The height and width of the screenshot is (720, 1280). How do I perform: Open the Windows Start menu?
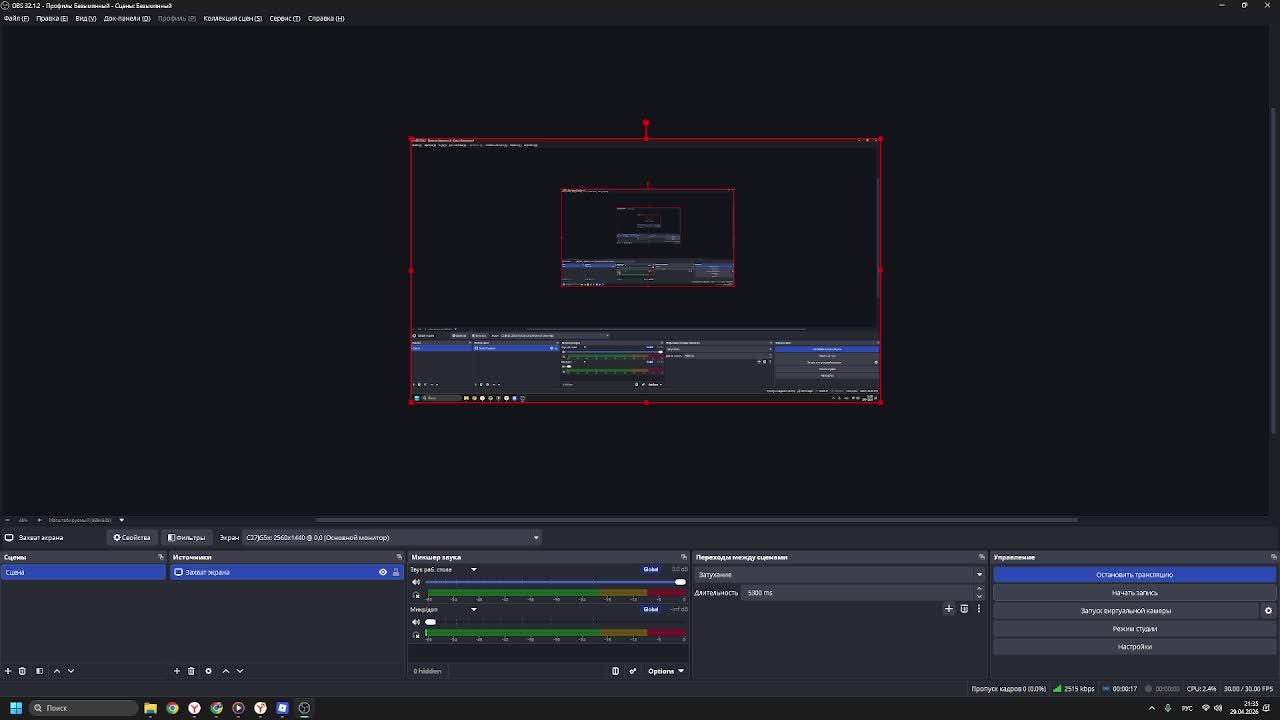point(16,708)
